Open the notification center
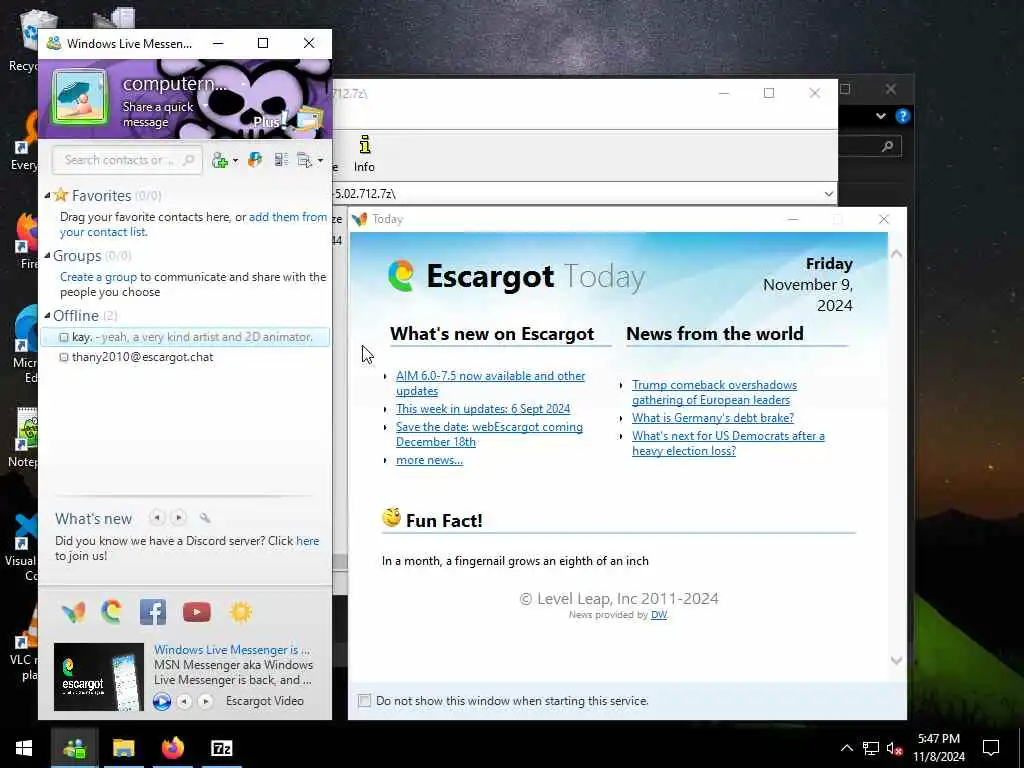This screenshot has height=768, width=1024. pyautogui.click(x=991, y=748)
